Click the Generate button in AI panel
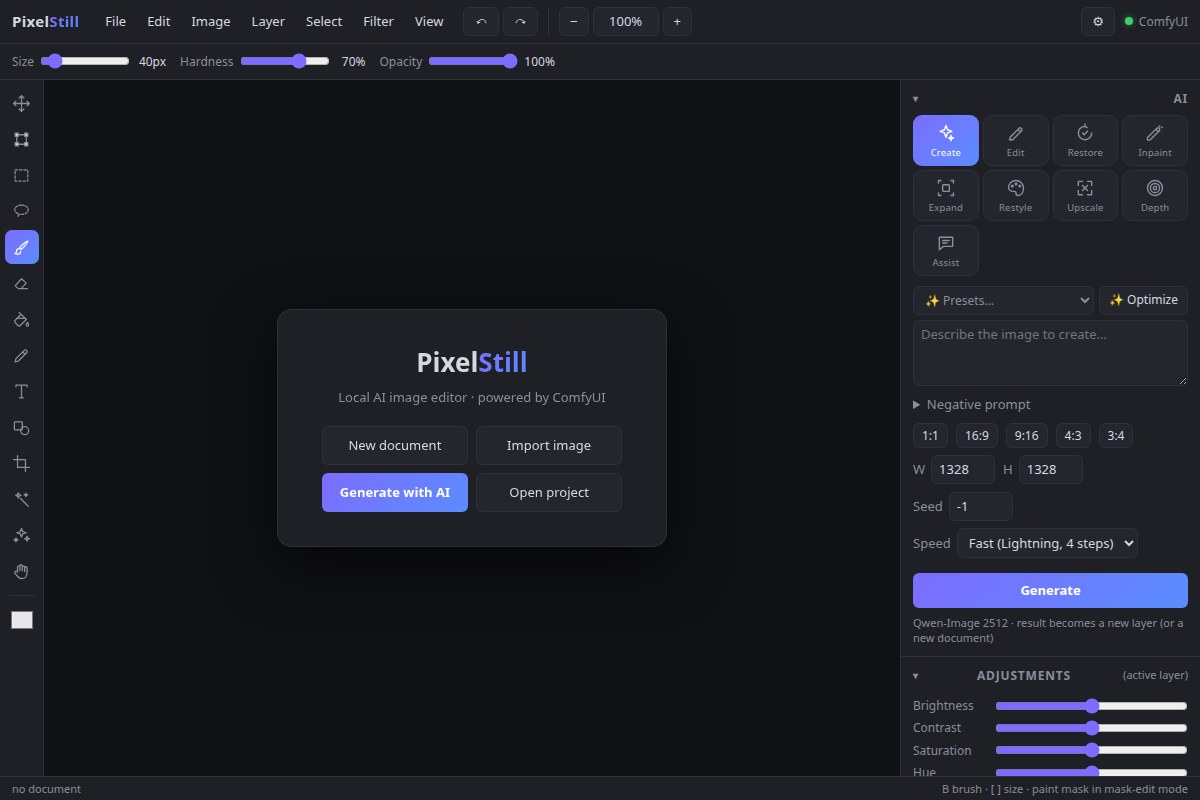 pos(1050,590)
